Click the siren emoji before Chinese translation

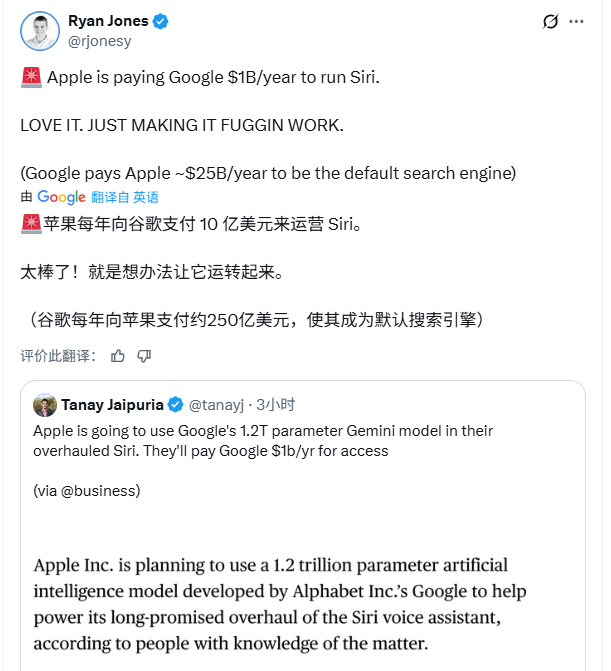click(x=30, y=223)
